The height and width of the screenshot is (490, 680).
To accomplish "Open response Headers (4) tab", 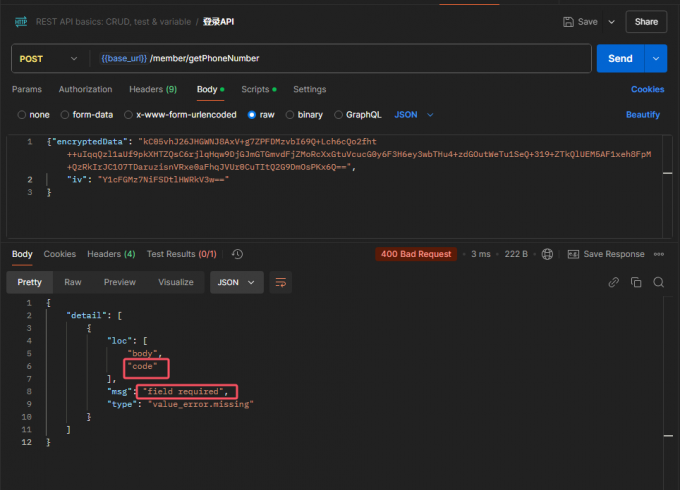I will point(111,254).
